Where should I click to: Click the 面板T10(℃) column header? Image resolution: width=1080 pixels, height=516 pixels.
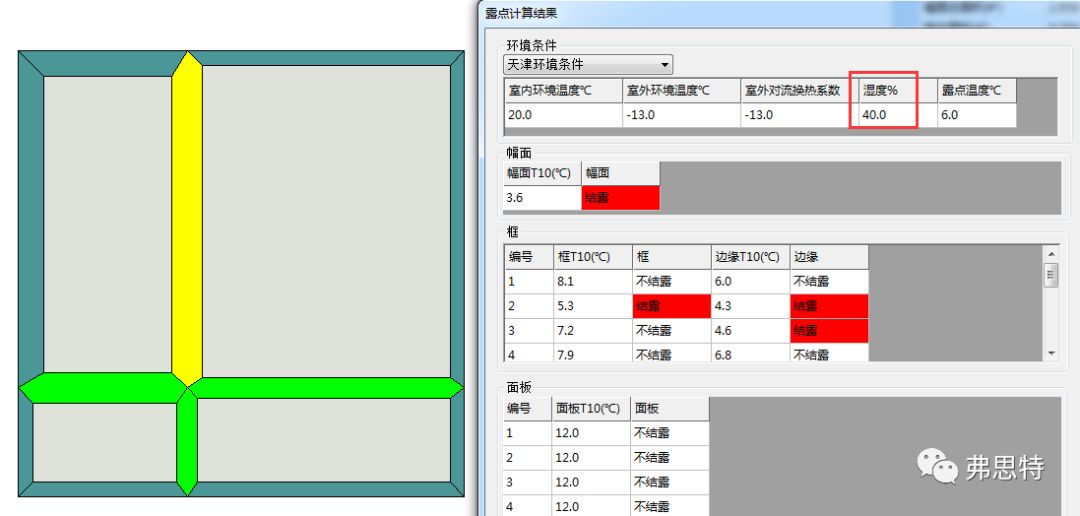(590, 408)
